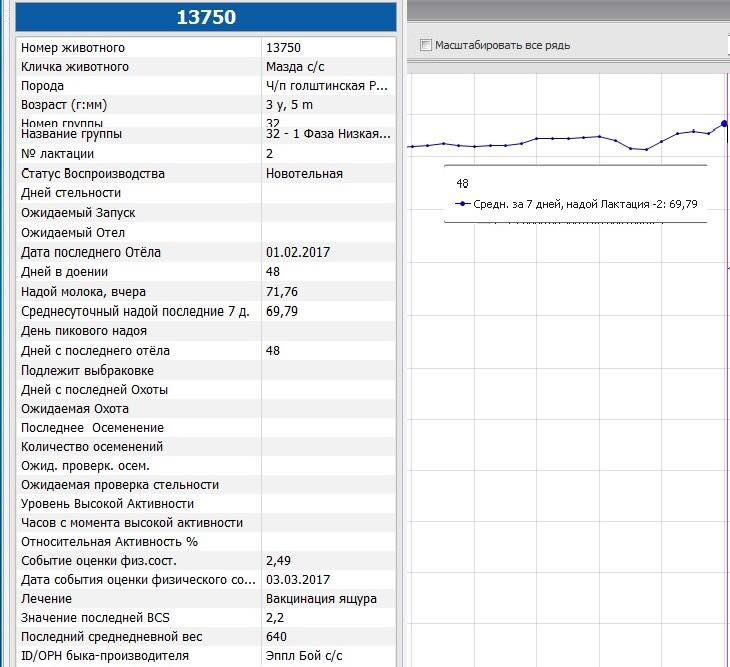Click the 'Ожидаемая Охота' row label

click(74, 409)
